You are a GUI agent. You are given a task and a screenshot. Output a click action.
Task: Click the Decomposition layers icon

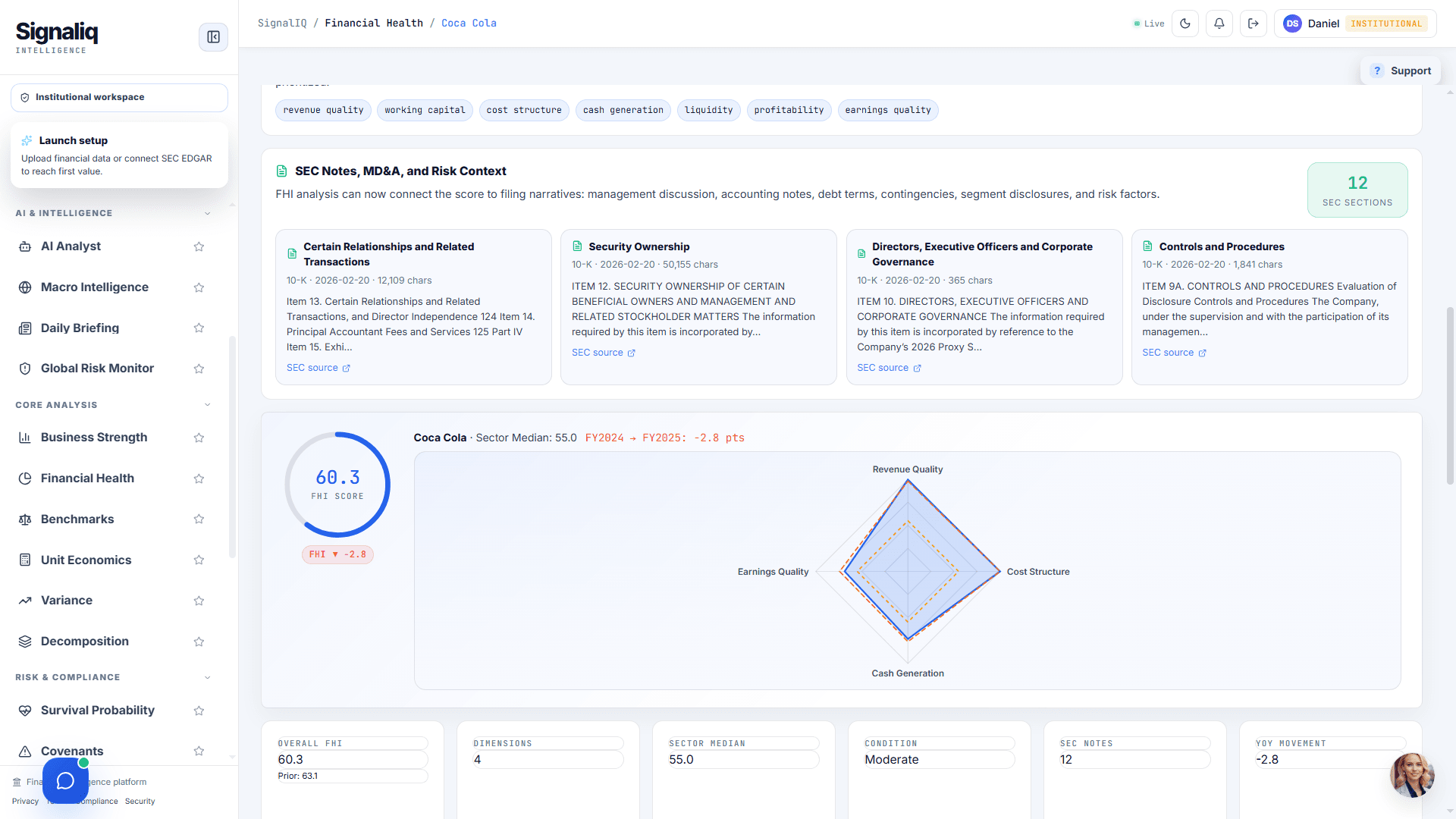pos(25,642)
